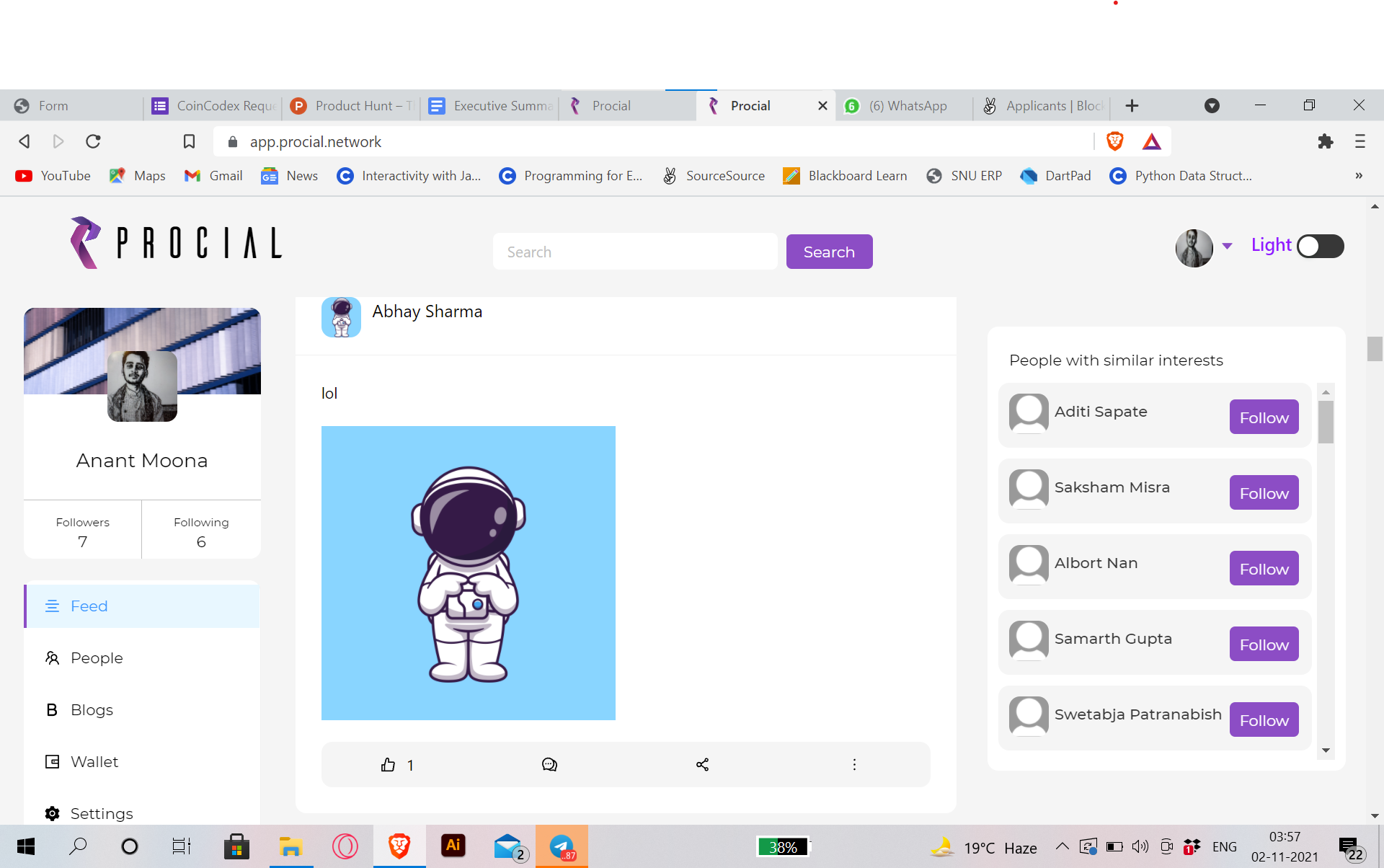Viewport: 1384px width, 868px height.
Task: Open the post's three-dot options menu
Action: click(854, 765)
